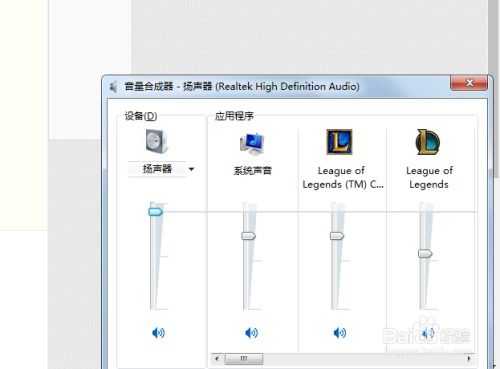This screenshot has height=369, width=500.
Task: Open the 扬声器 device dropdown
Action: [191, 169]
